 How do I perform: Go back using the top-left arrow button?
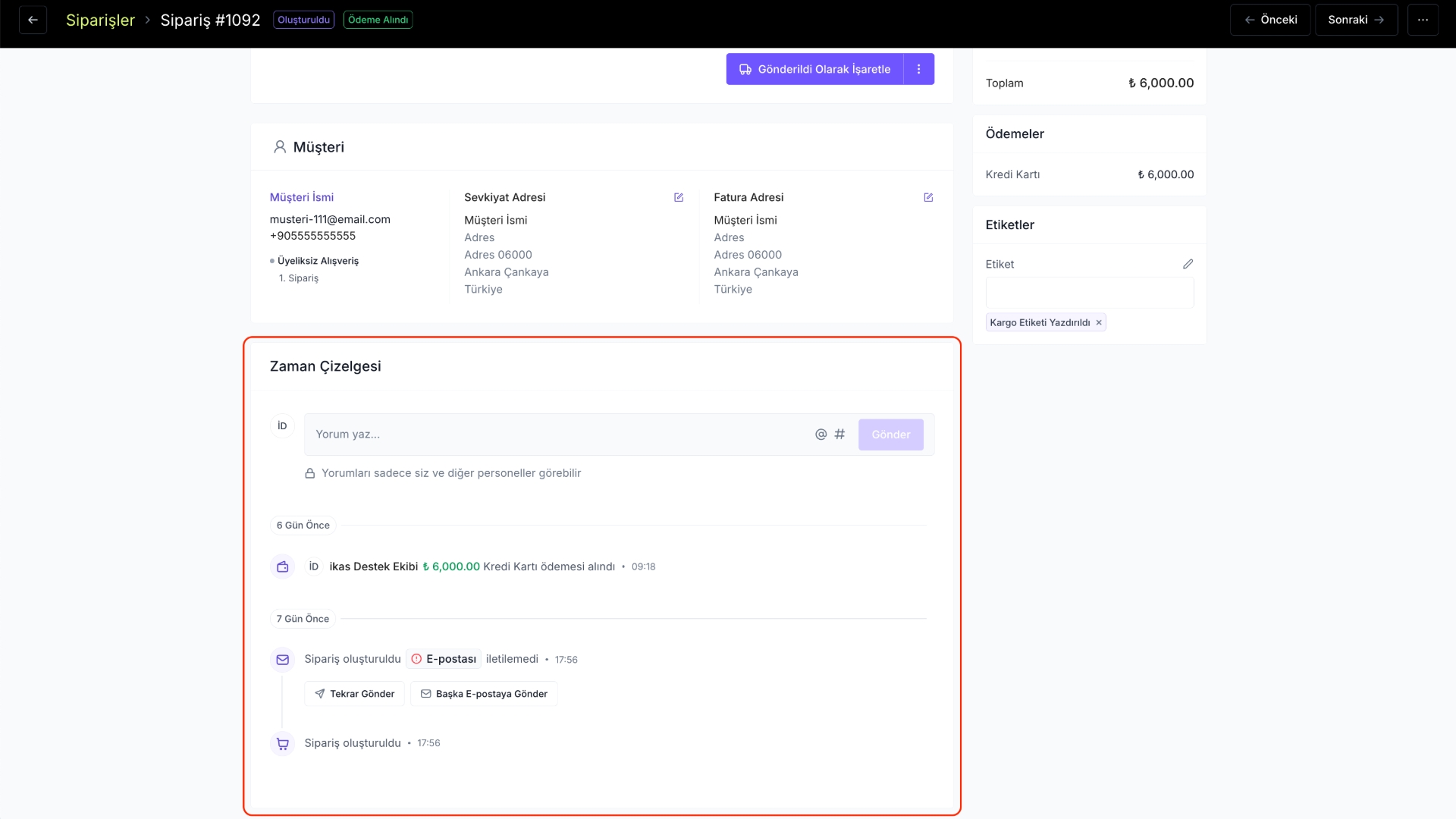(33, 20)
